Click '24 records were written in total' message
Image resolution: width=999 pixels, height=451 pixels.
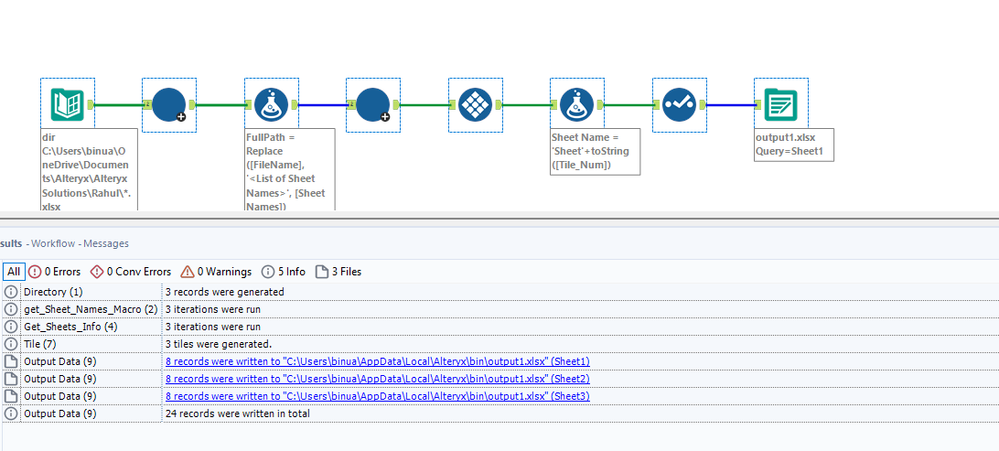tap(237, 413)
